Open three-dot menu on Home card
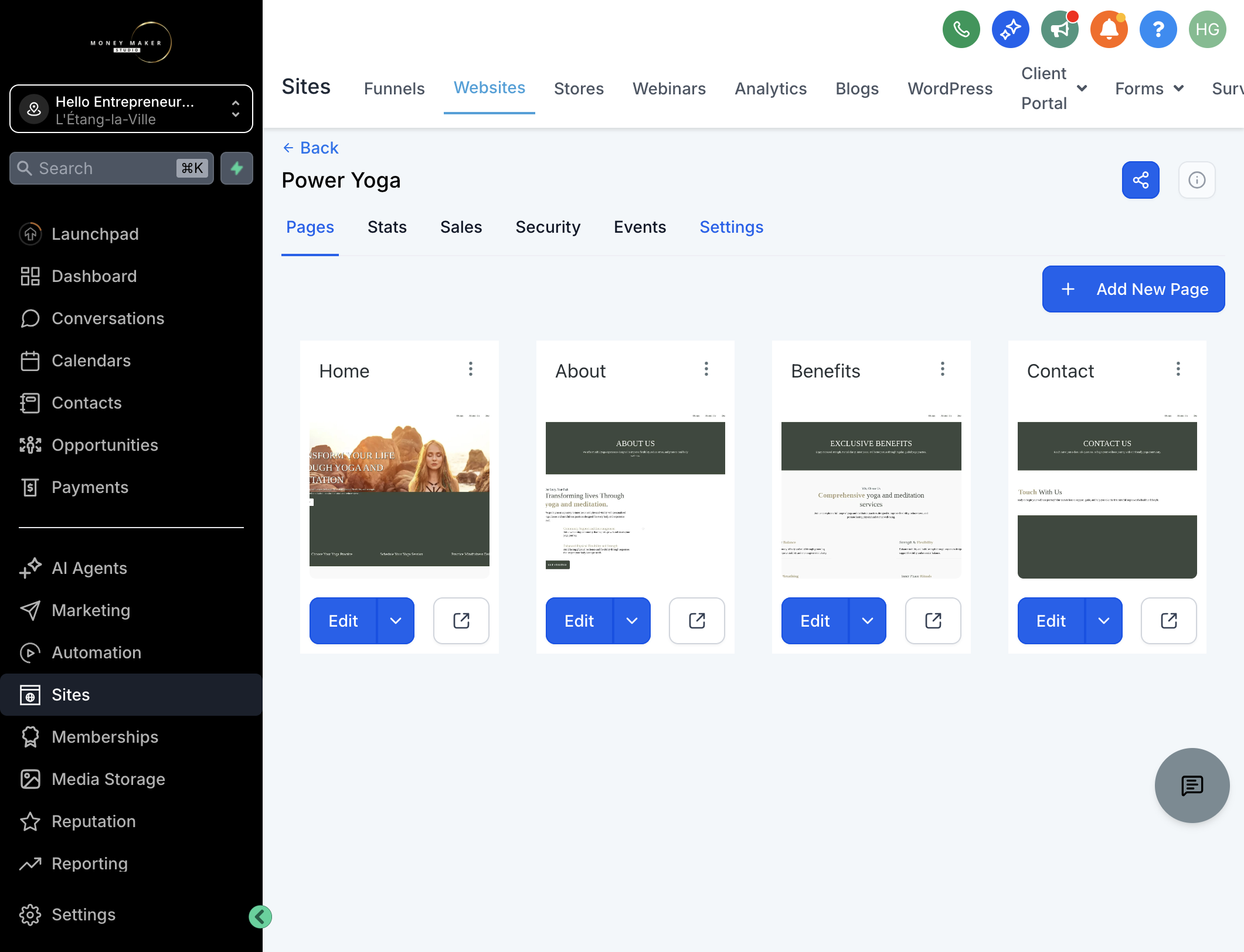This screenshot has width=1244, height=952. coord(470,369)
